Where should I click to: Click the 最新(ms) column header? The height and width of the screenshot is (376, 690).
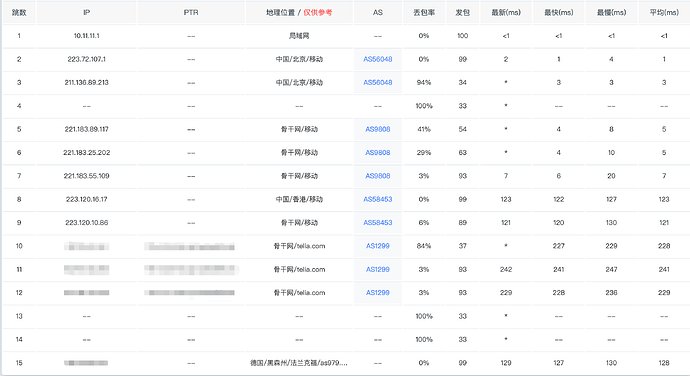click(506, 12)
